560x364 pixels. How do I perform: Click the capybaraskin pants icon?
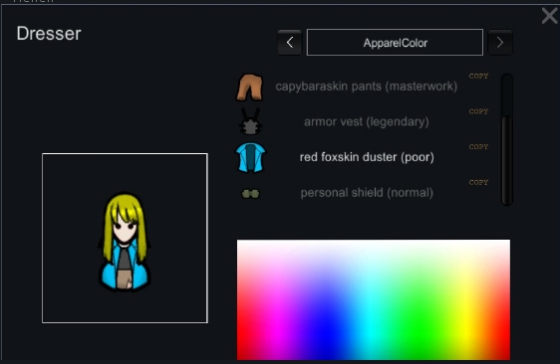250,87
